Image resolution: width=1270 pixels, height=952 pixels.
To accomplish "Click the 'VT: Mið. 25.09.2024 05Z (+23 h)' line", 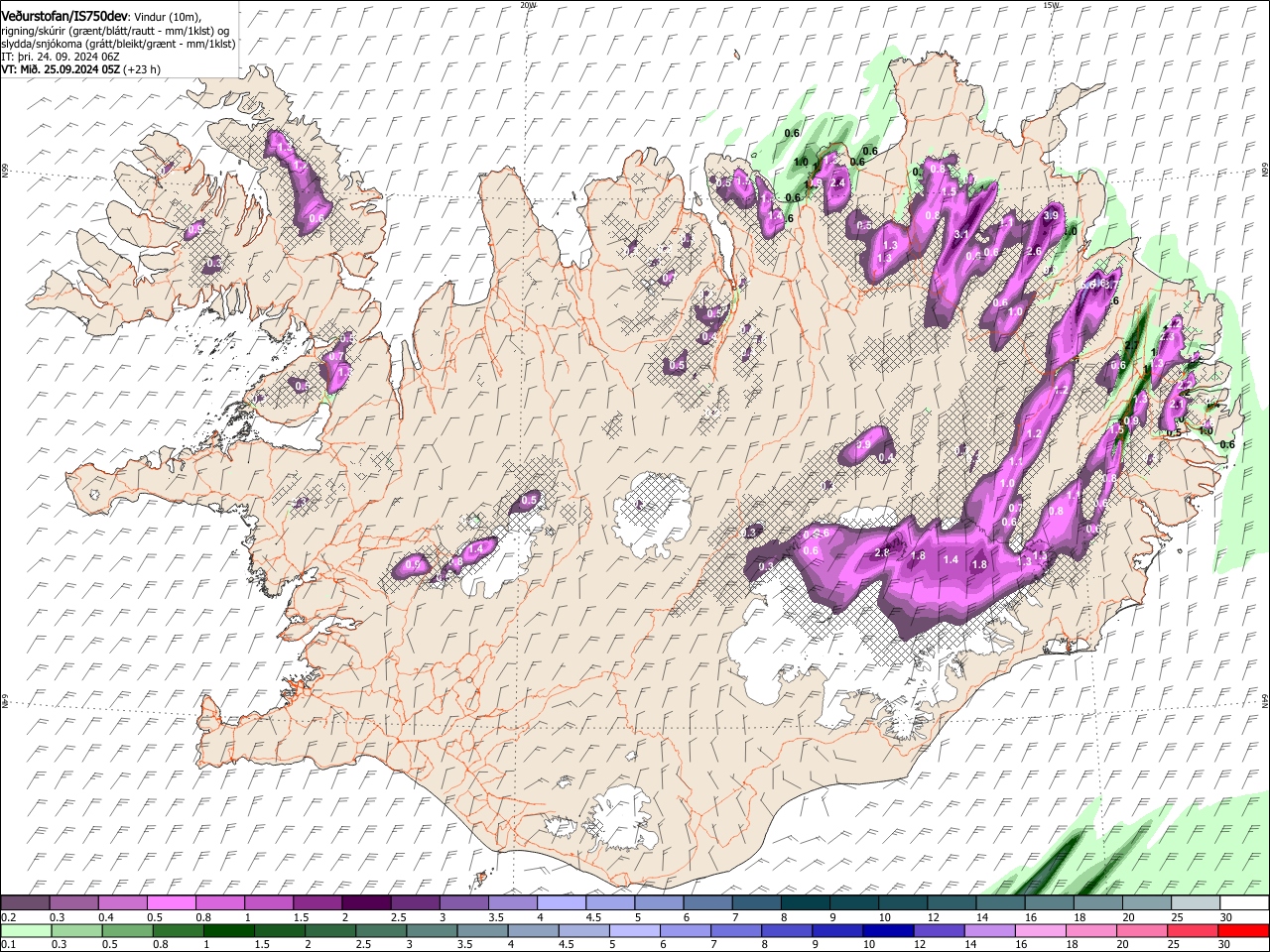I will click(81, 69).
